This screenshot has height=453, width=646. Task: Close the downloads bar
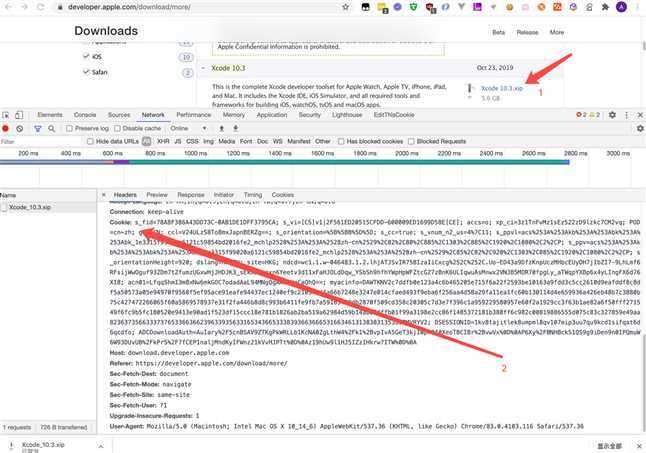pos(639,446)
